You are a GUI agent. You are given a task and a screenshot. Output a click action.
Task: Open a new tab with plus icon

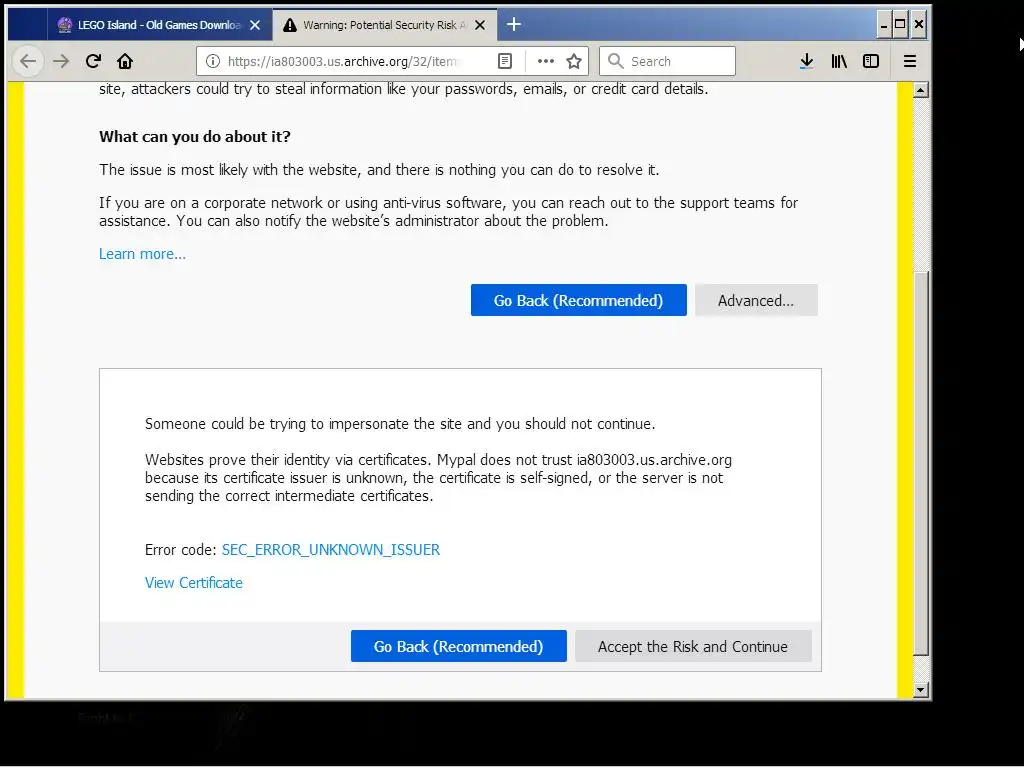[x=514, y=25]
